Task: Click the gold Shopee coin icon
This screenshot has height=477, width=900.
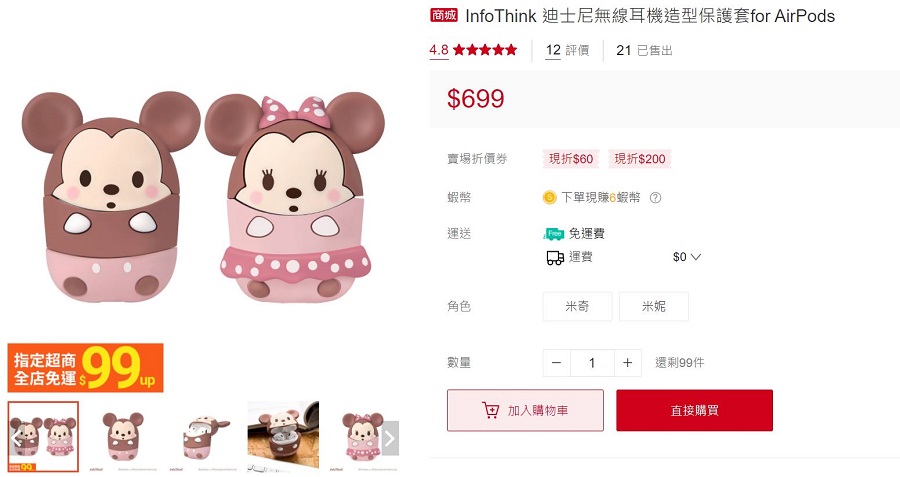Action: point(549,197)
